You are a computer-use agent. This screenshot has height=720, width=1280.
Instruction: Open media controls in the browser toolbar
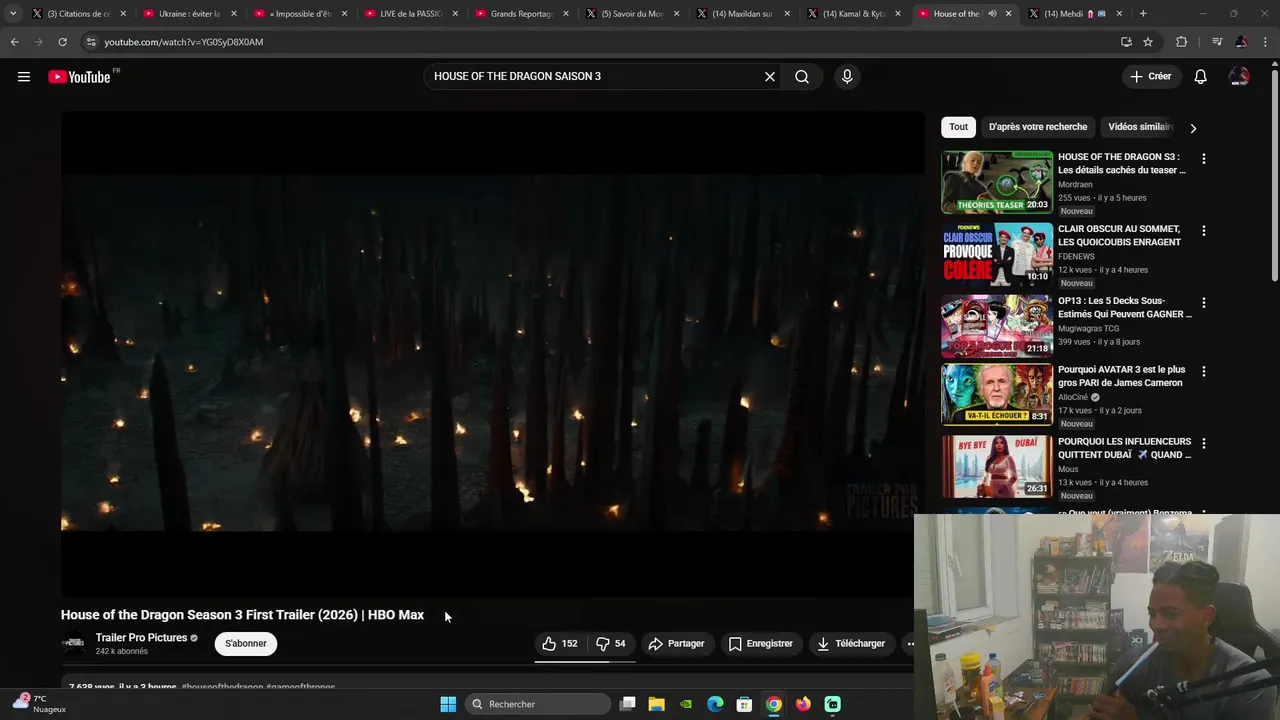tap(1217, 42)
